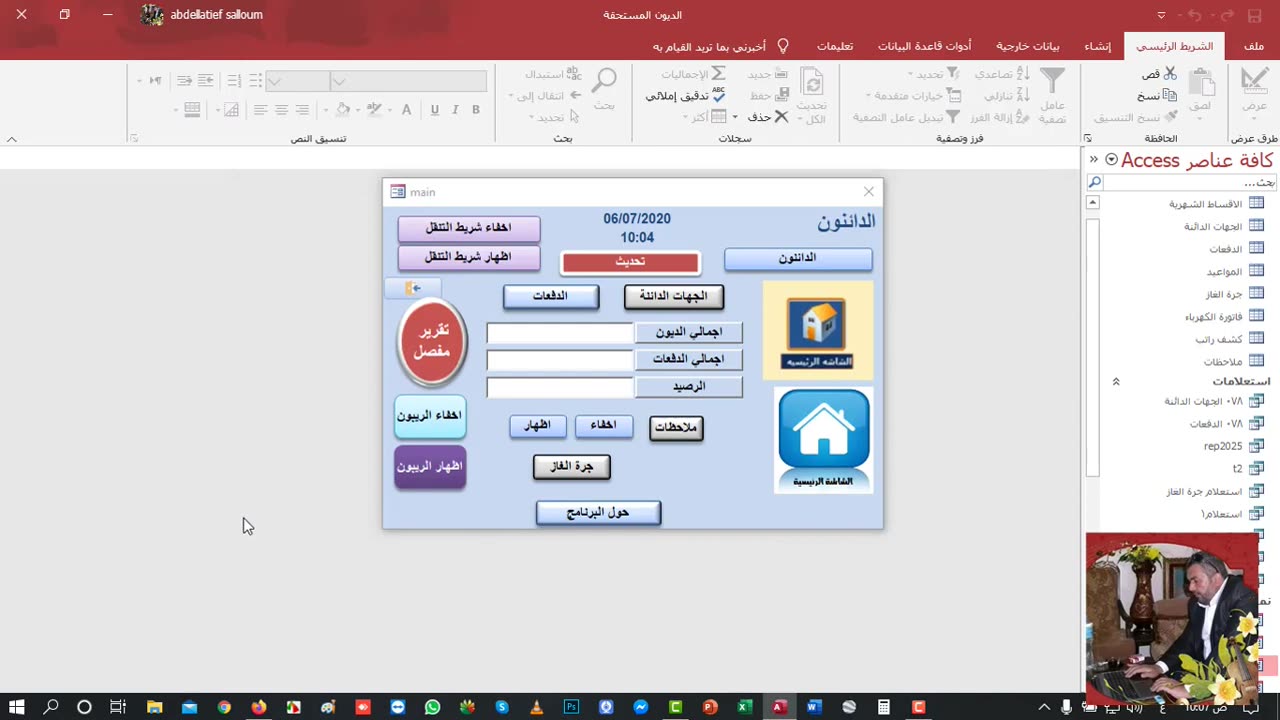
Task: Click the جرة الغاز button on form
Action: tap(572, 467)
